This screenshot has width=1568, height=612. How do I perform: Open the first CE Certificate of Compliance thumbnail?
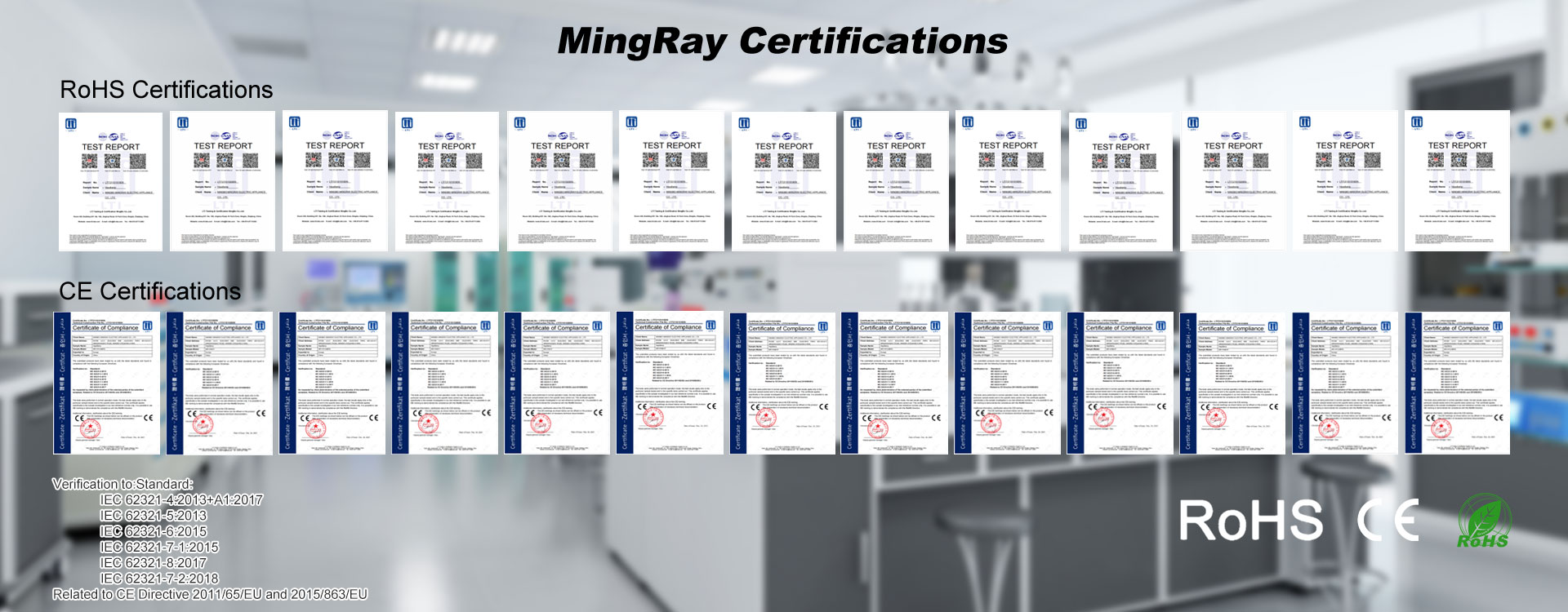106,383
